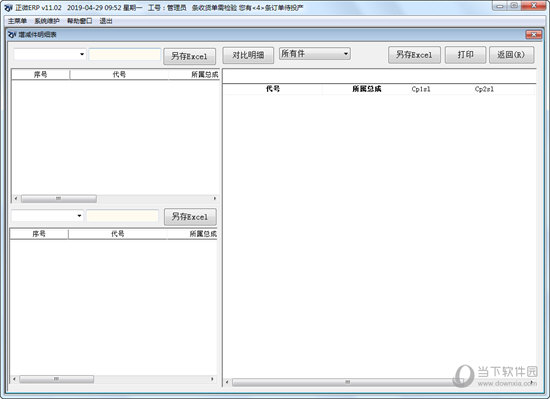
Task: Focus the lower-left yellow text field
Action: [x=122, y=216]
